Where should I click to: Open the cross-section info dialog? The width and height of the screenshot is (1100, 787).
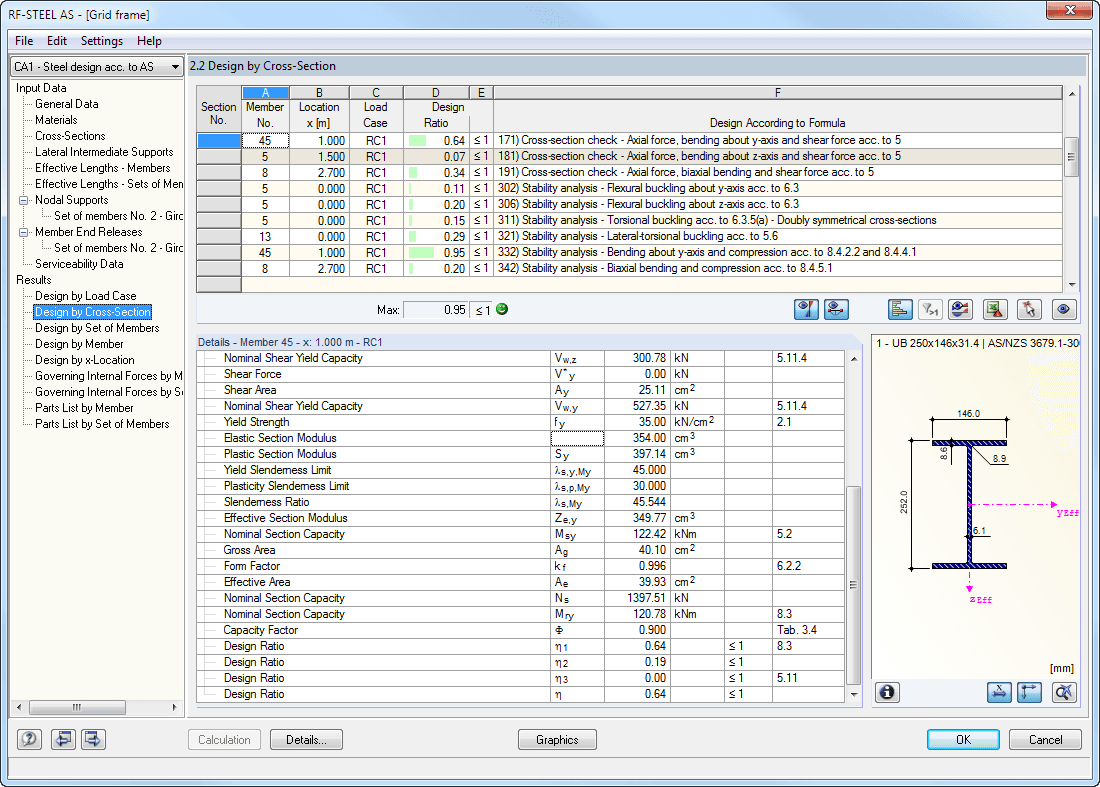coord(887,692)
